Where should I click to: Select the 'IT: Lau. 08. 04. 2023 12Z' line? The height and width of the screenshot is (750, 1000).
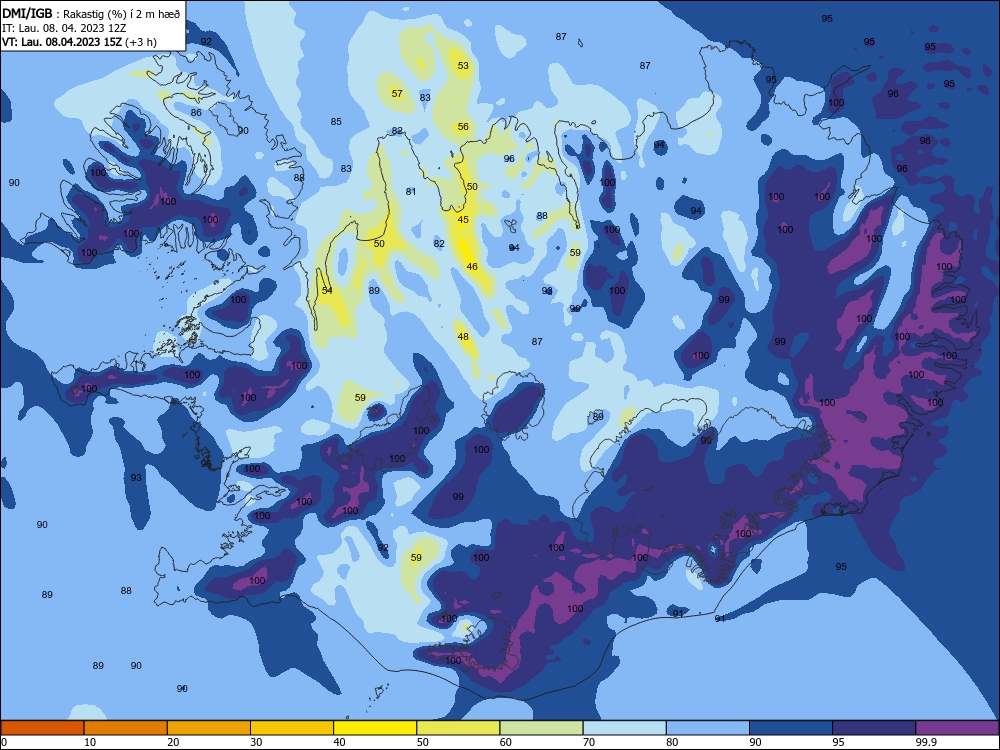click(64, 28)
